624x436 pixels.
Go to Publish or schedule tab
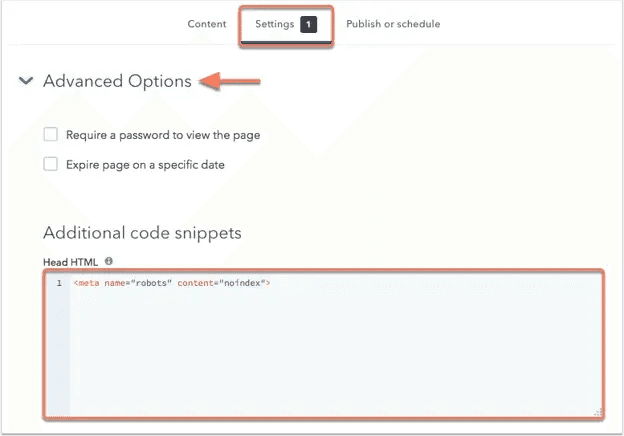click(393, 24)
